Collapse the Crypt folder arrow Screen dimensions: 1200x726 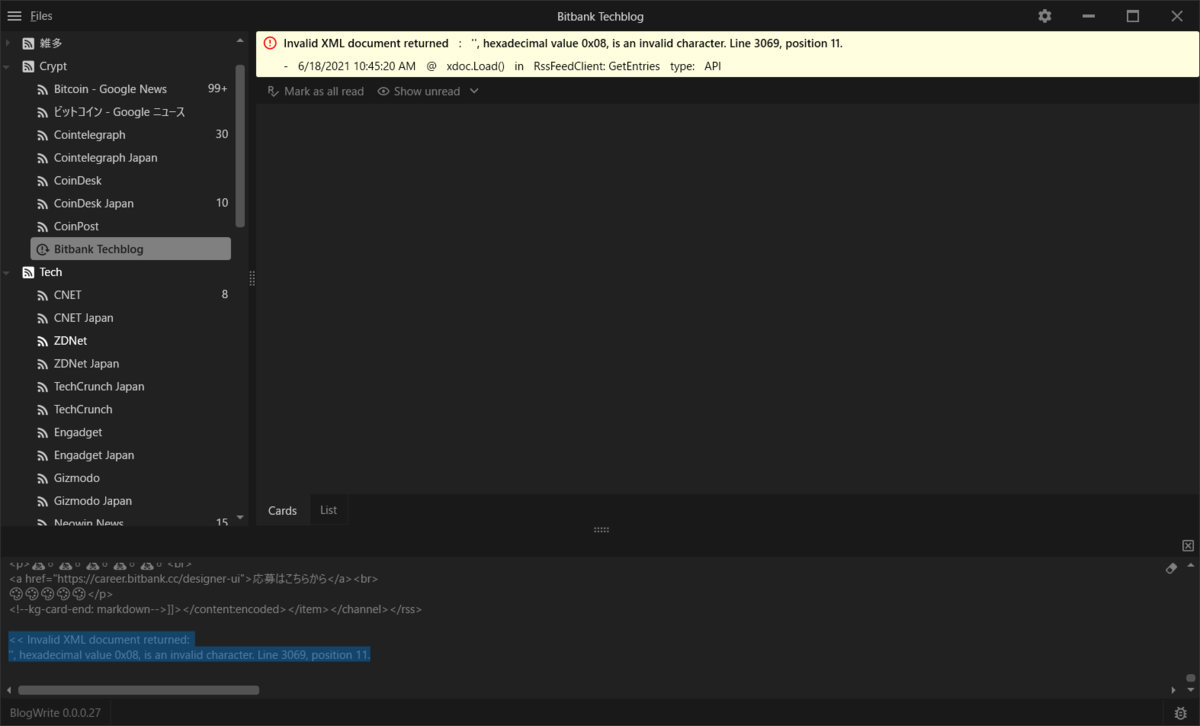pyautogui.click(x=8, y=66)
